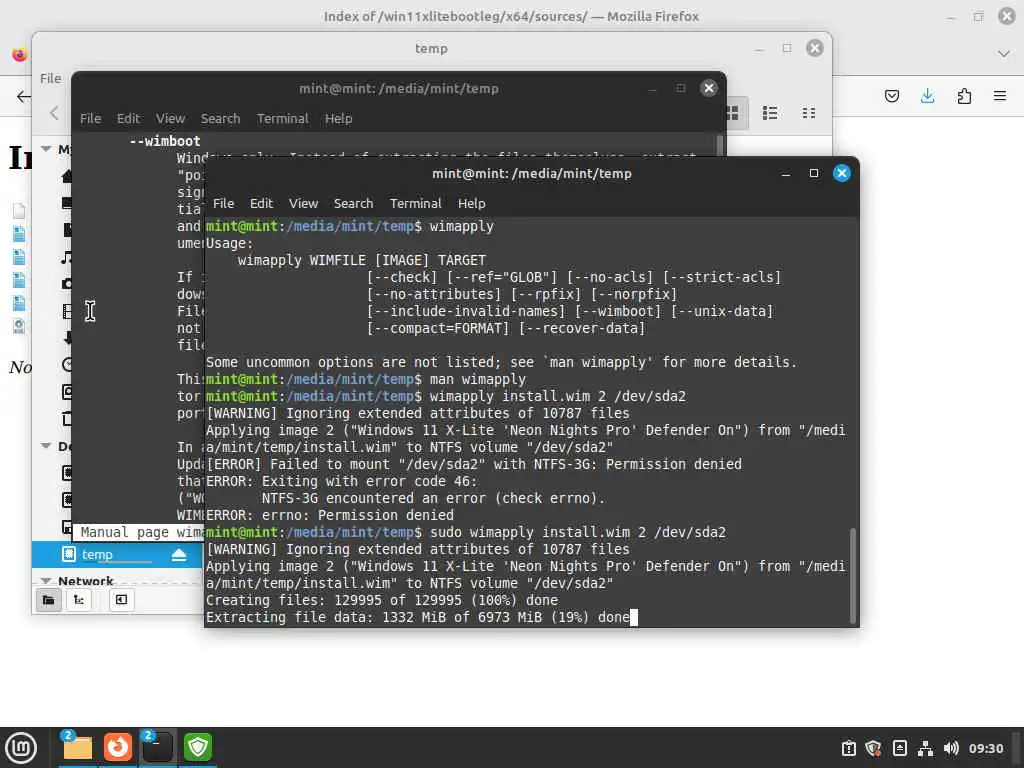
Task: Switch file manager to compact view
Action: pos(808,113)
